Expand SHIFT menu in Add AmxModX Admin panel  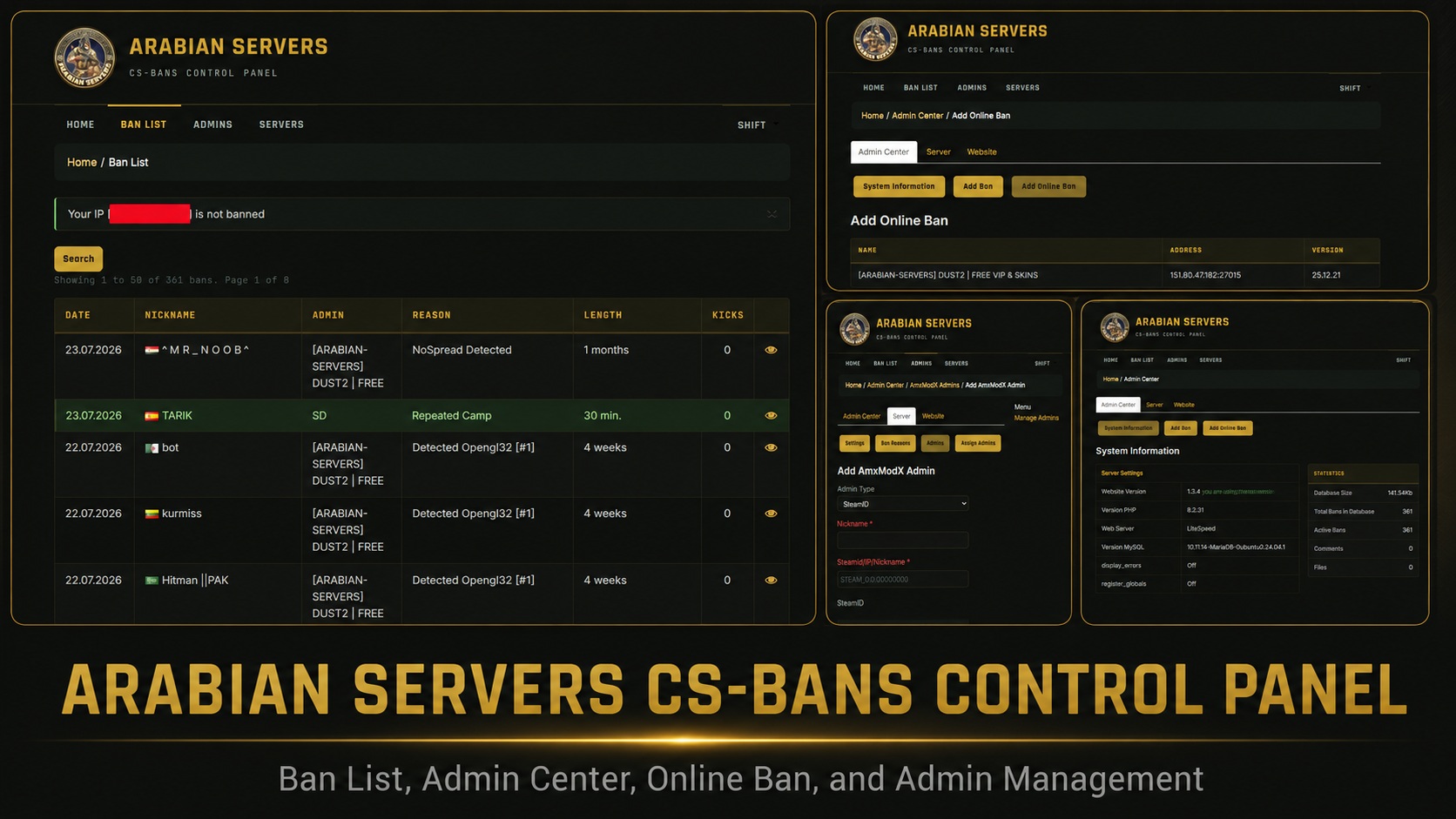1042,363
